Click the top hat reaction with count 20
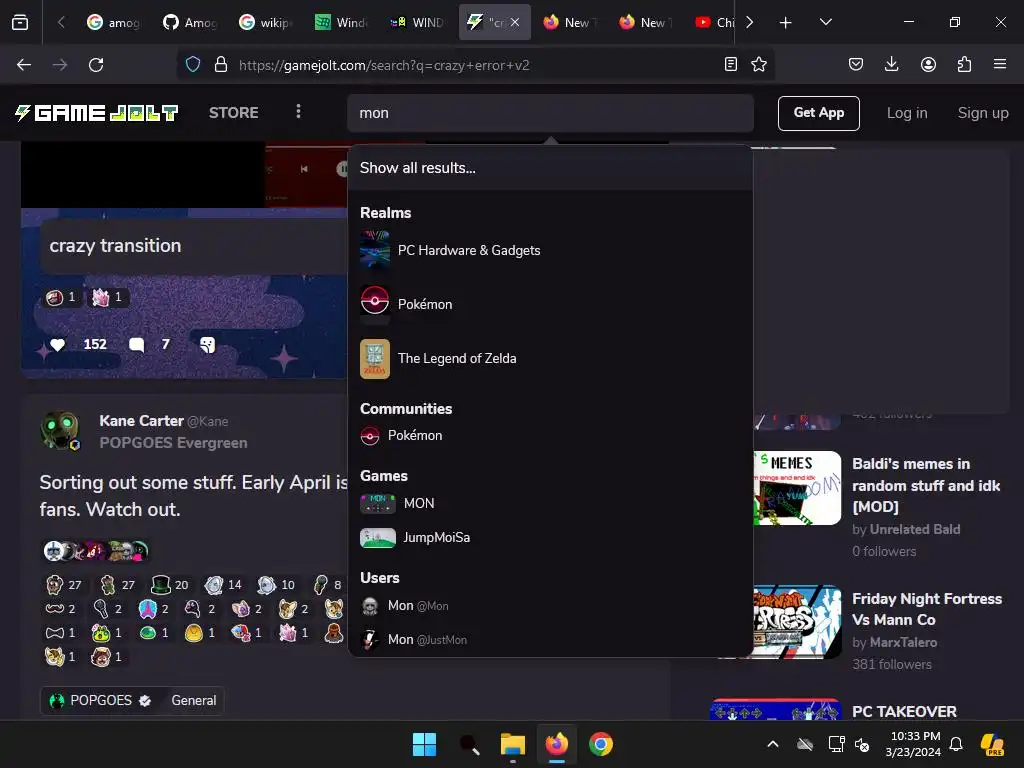Screen dimensions: 1024x768 tap(169, 584)
